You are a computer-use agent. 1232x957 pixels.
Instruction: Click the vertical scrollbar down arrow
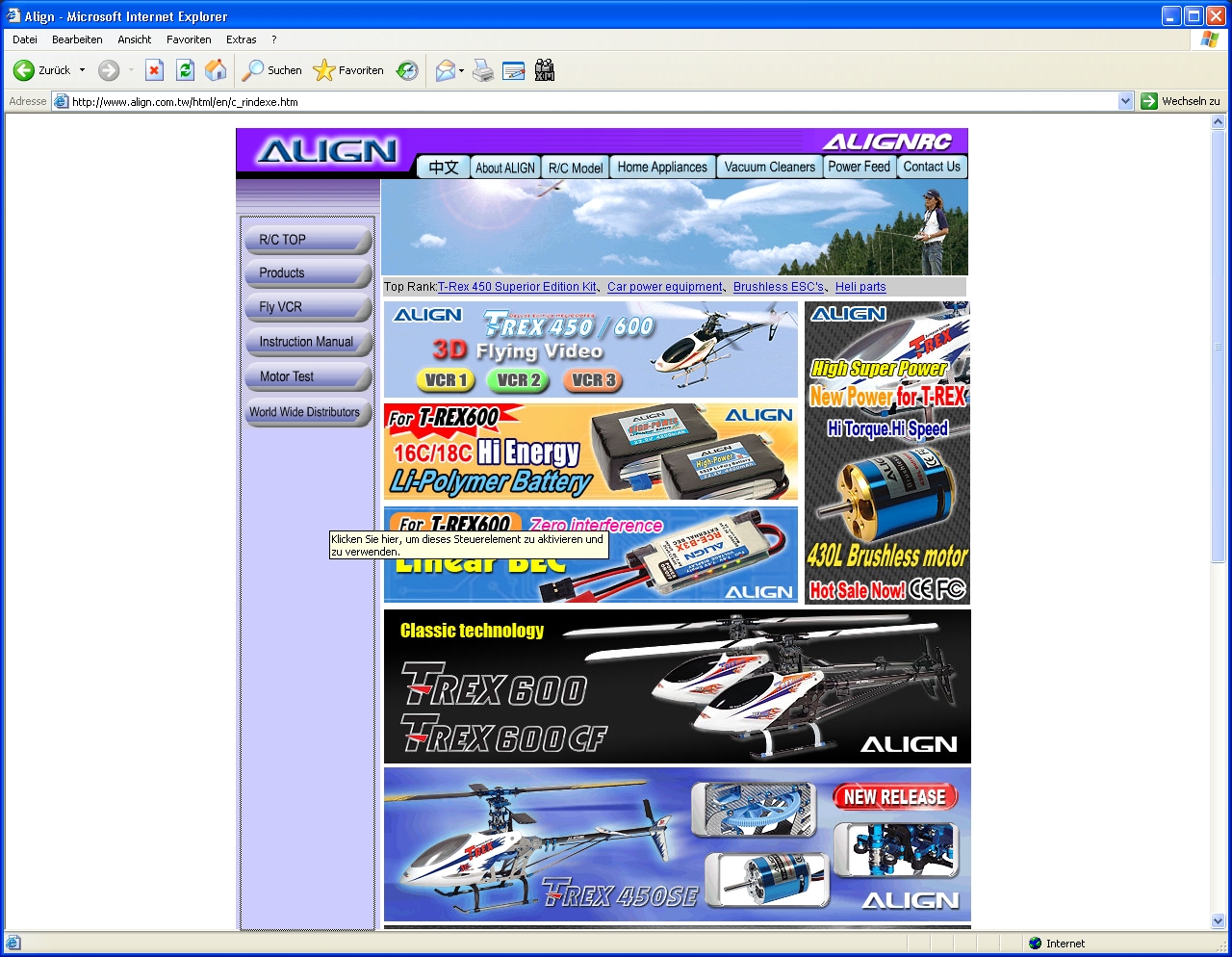click(x=1218, y=920)
